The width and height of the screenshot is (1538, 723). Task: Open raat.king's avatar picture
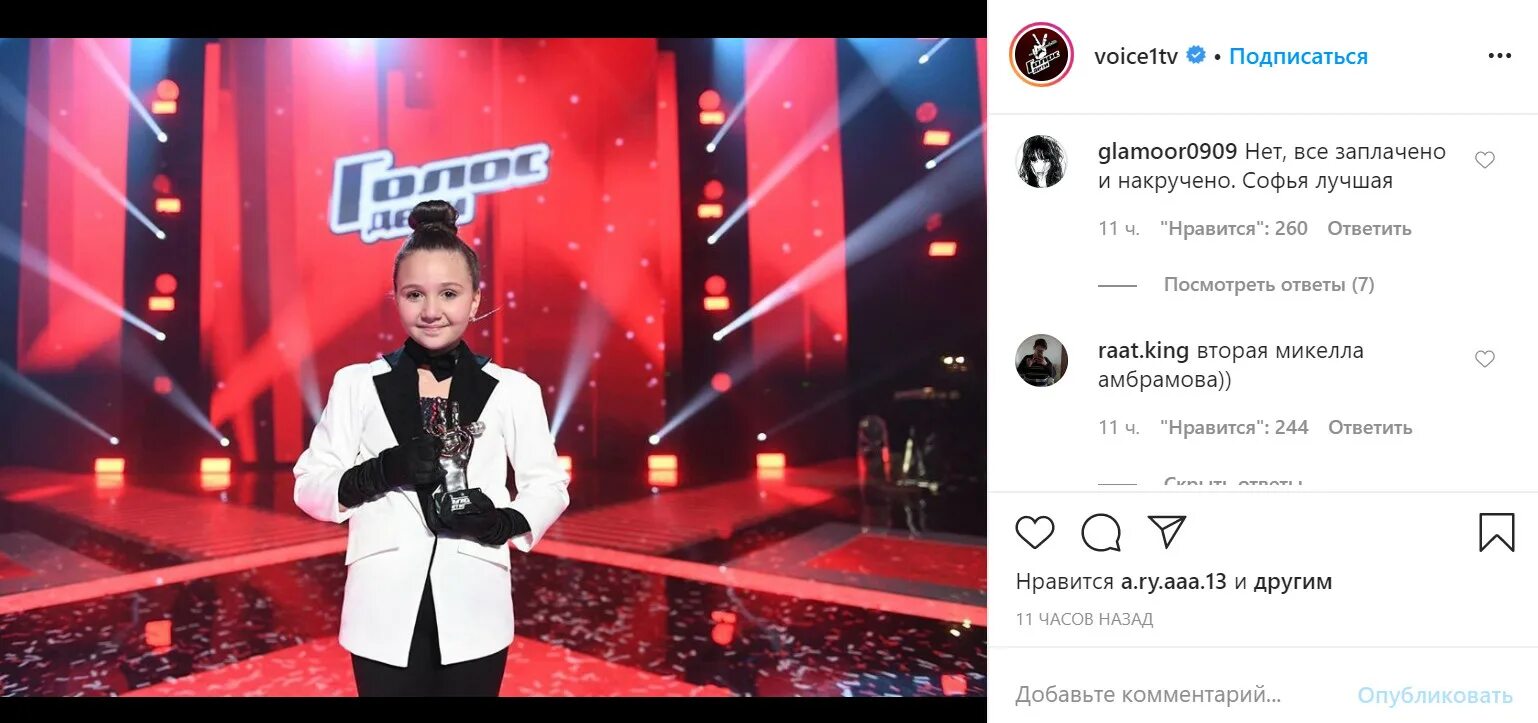click(x=1041, y=360)
